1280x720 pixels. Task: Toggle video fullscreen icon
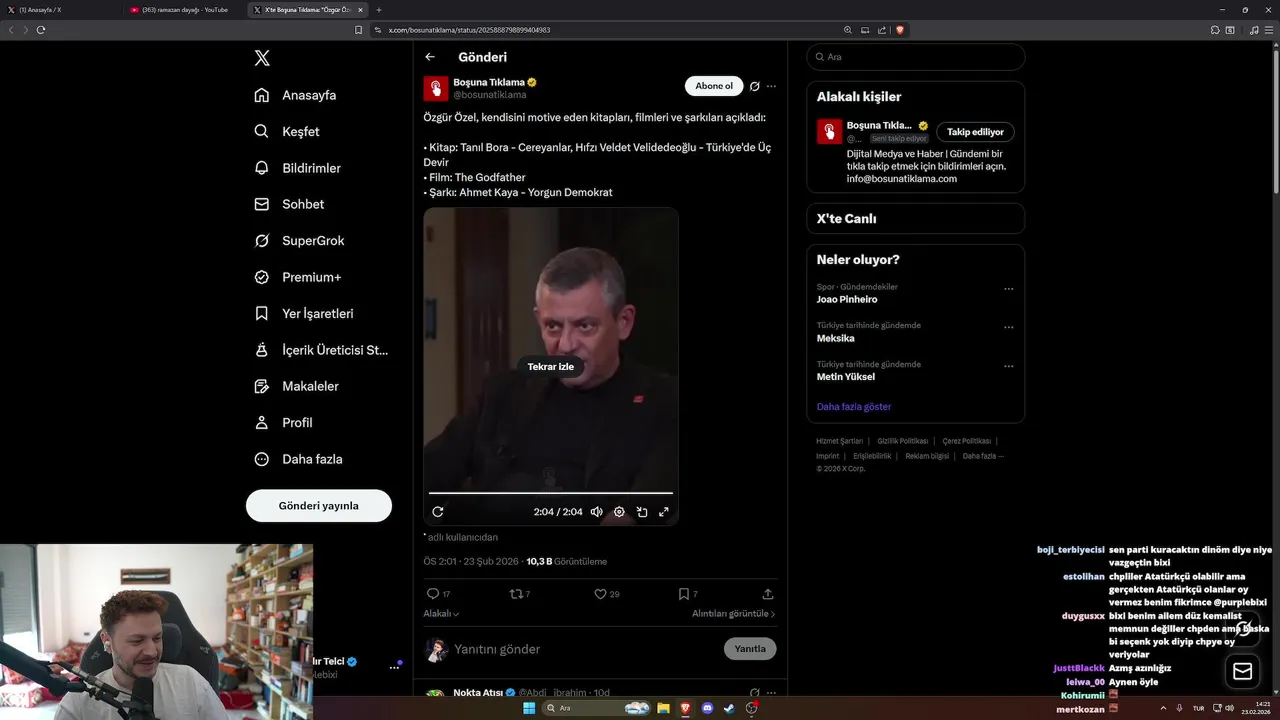664,512
